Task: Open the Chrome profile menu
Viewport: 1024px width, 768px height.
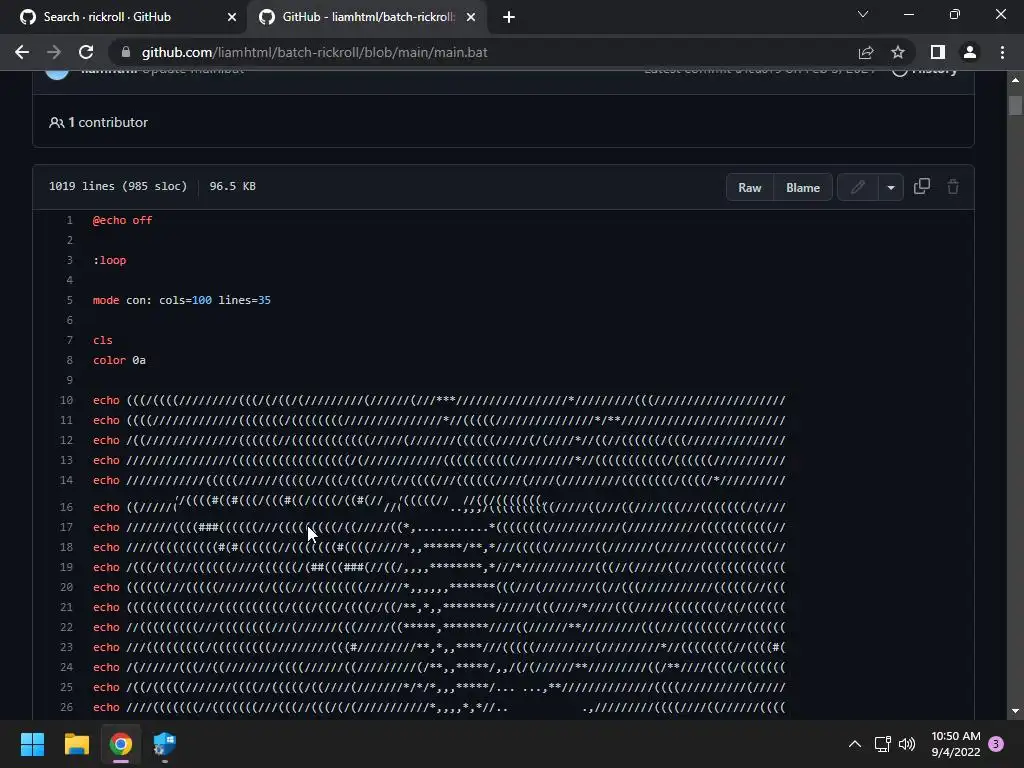Action: 970,52
